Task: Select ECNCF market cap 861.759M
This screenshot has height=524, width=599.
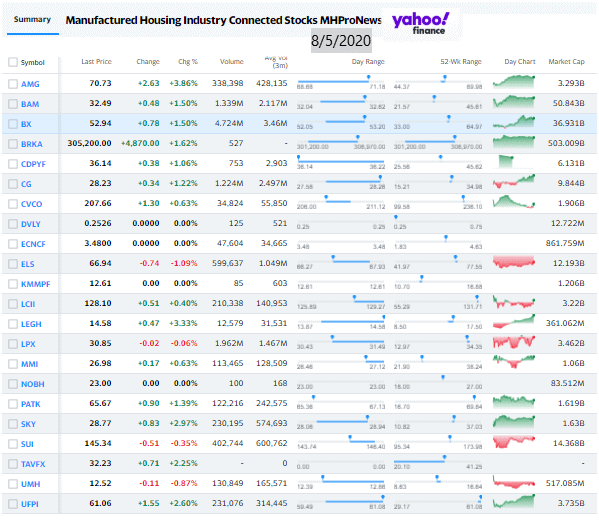Action: (565, 243)
